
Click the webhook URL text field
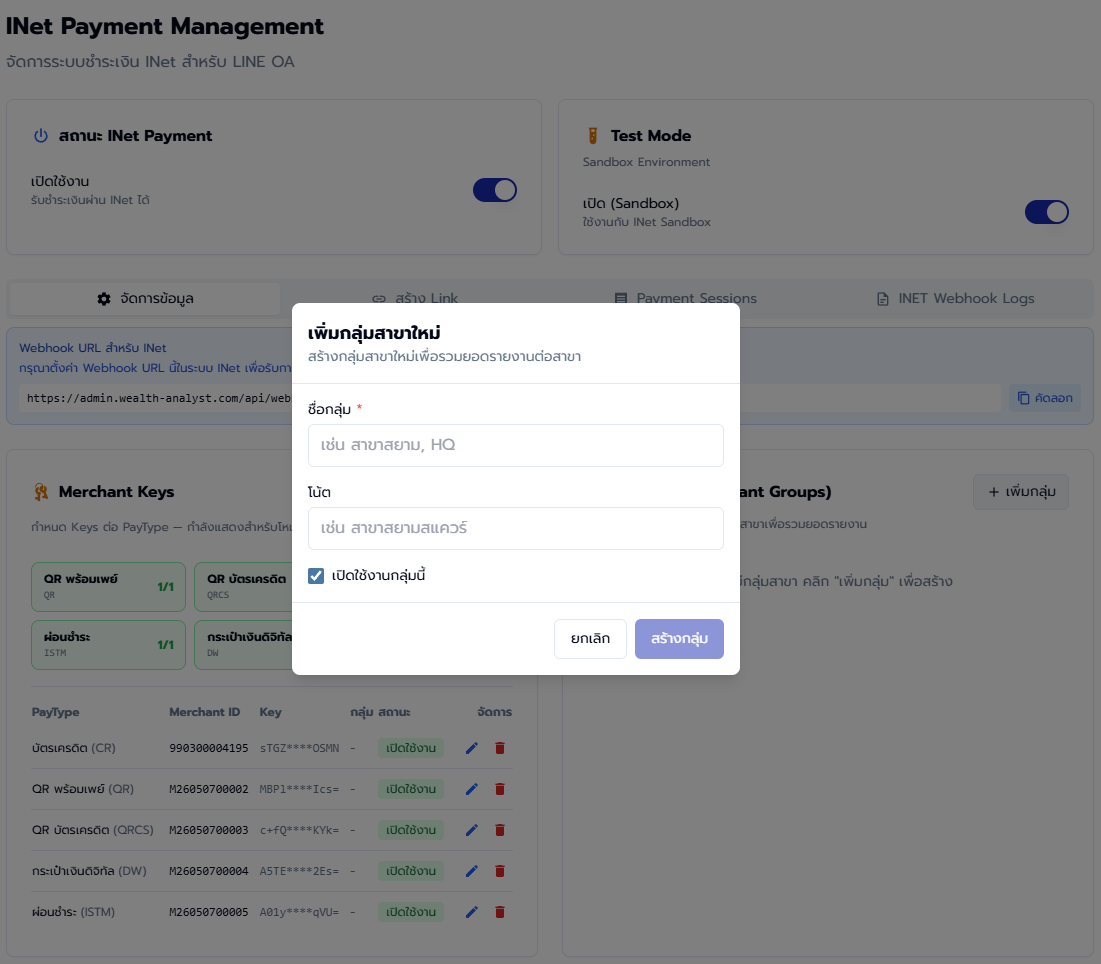(510, 398)
